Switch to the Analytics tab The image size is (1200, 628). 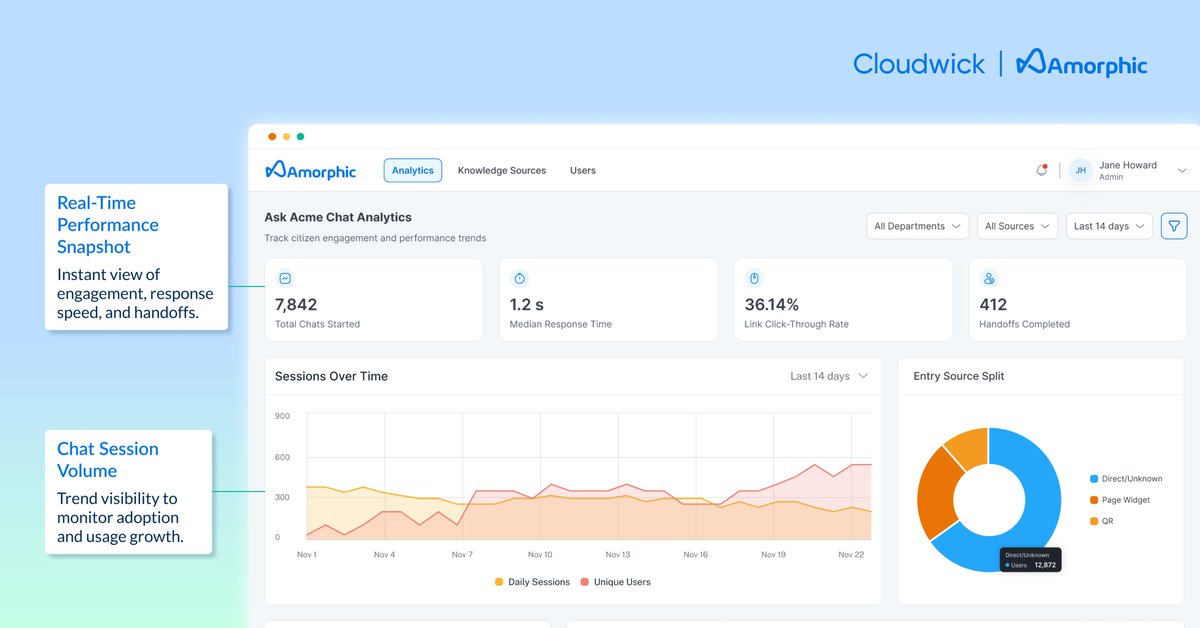(413, 170)
